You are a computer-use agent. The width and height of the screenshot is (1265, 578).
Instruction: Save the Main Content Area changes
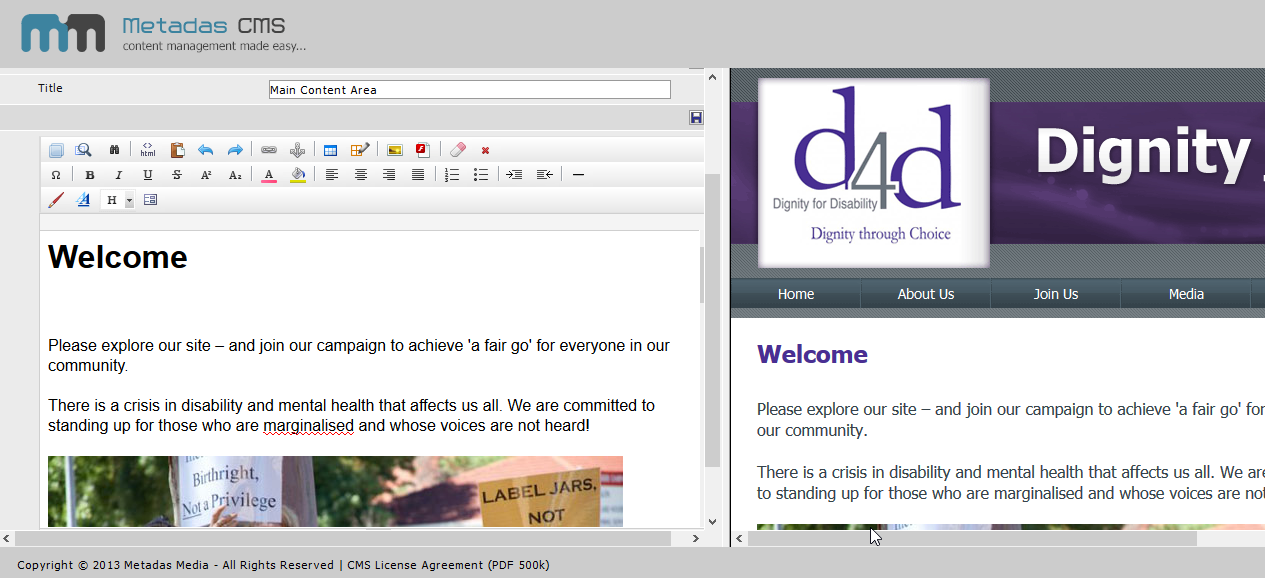click(x=695, y=117)
